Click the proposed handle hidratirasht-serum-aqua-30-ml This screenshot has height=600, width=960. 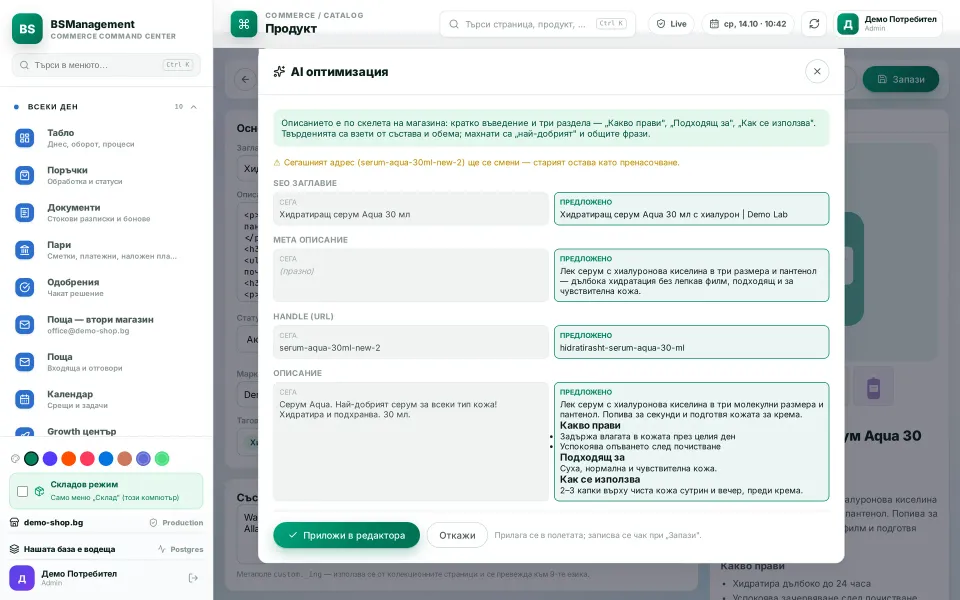pos(691,342)
